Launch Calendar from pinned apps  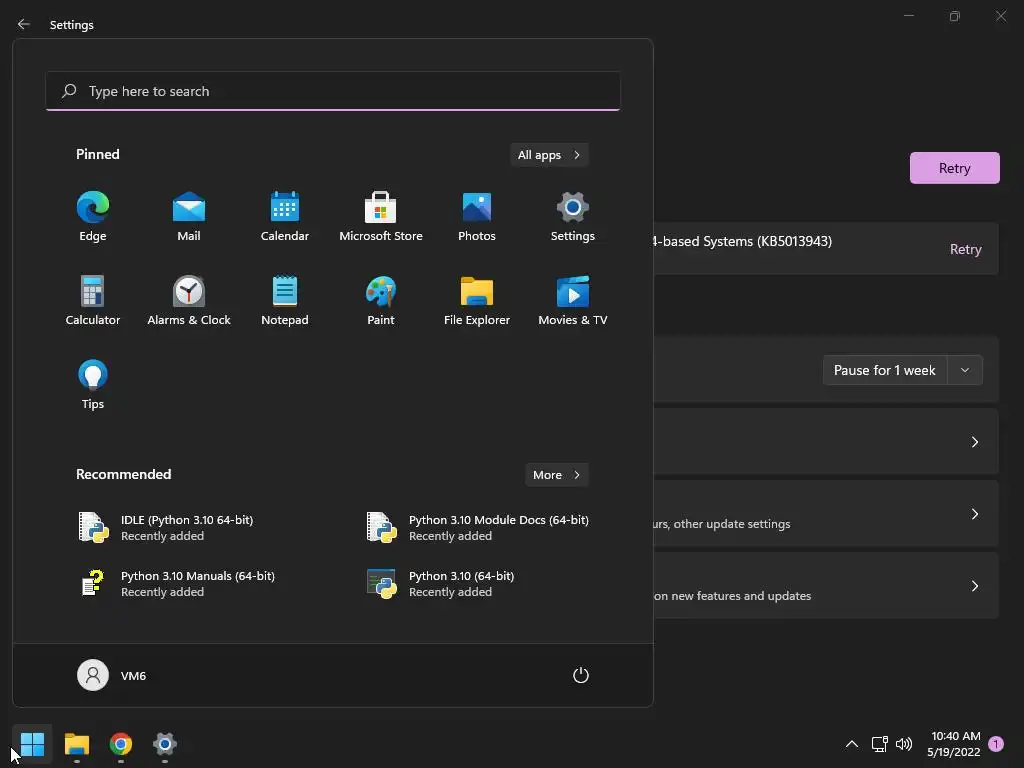tap(285, 217)
